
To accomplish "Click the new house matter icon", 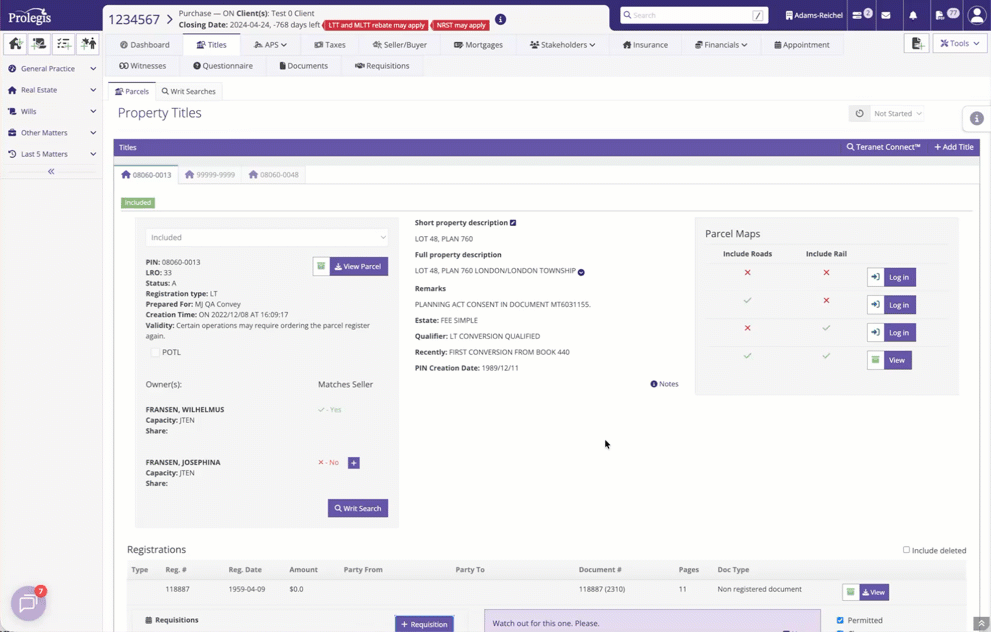I will (x=15, y=43).
